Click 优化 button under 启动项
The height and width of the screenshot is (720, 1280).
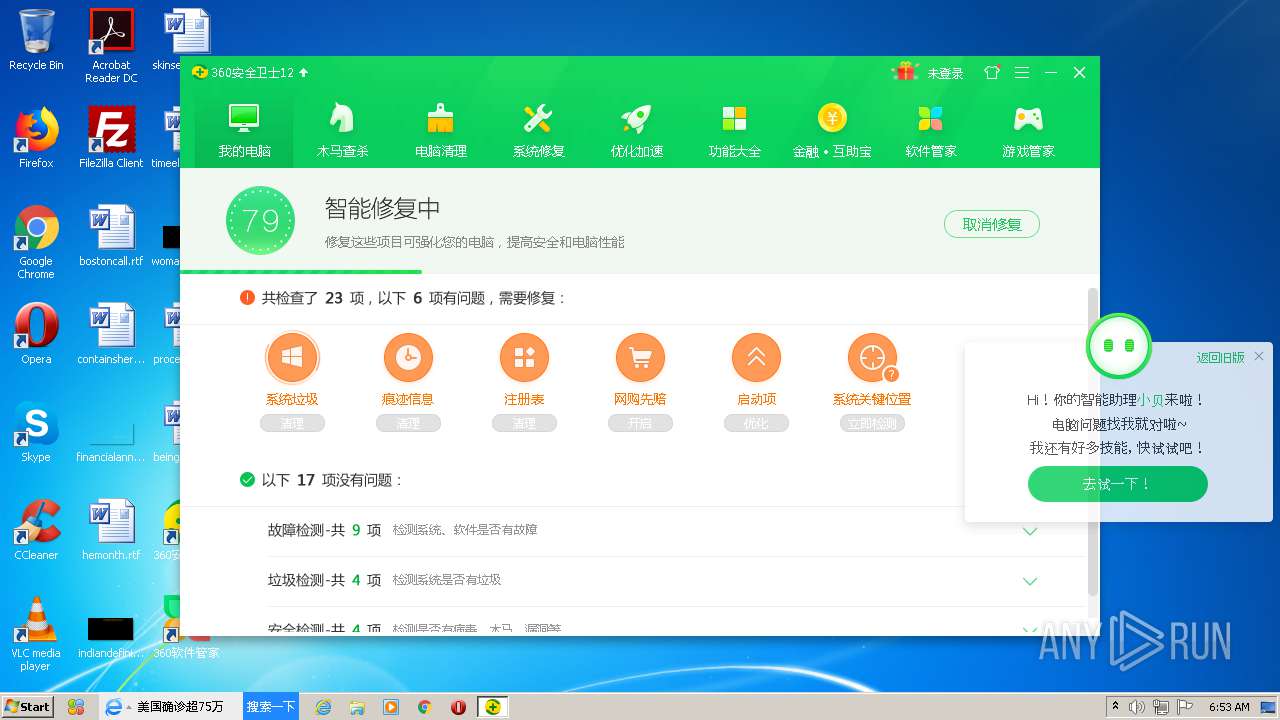[756, 424]
